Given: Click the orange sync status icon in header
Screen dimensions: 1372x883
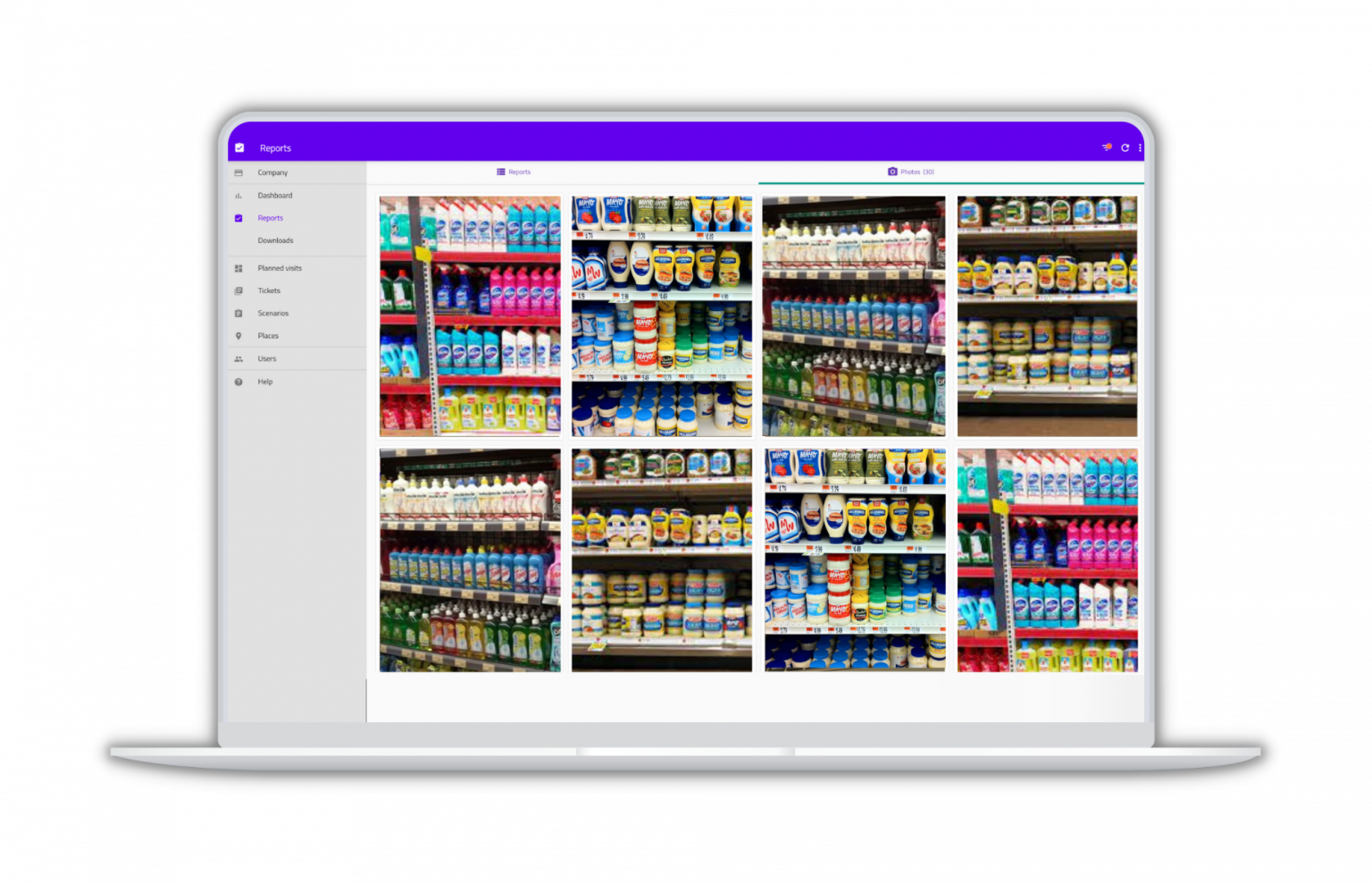Looking at the screenshot, I should click(x=1106, y=147).
